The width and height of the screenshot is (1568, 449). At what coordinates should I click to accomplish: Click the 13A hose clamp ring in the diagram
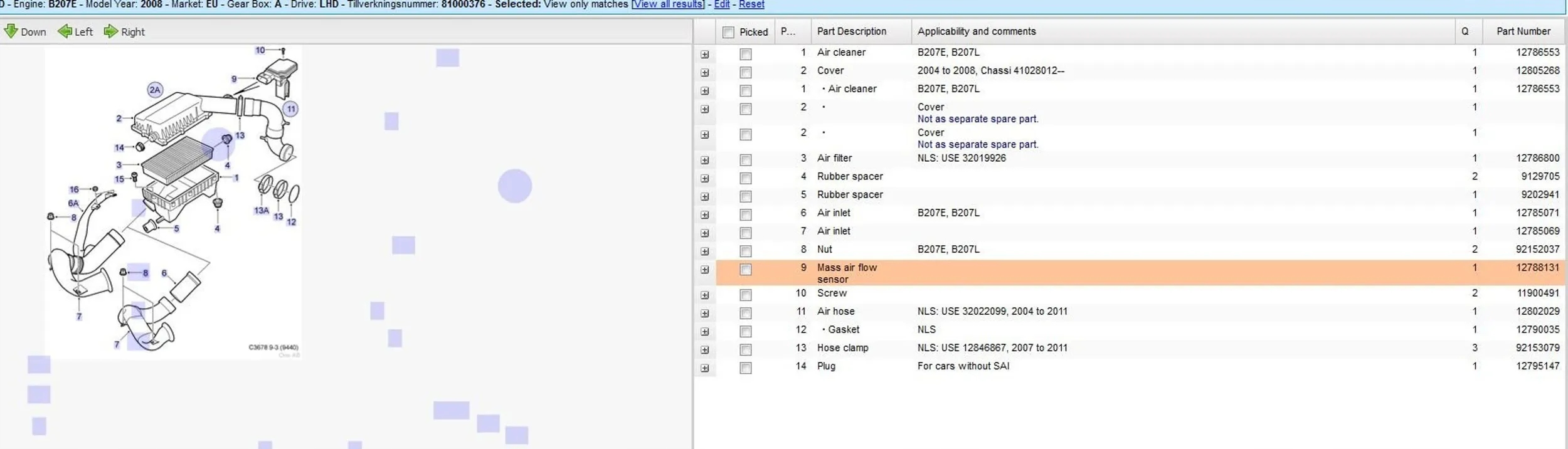click(x=265, y=185)
